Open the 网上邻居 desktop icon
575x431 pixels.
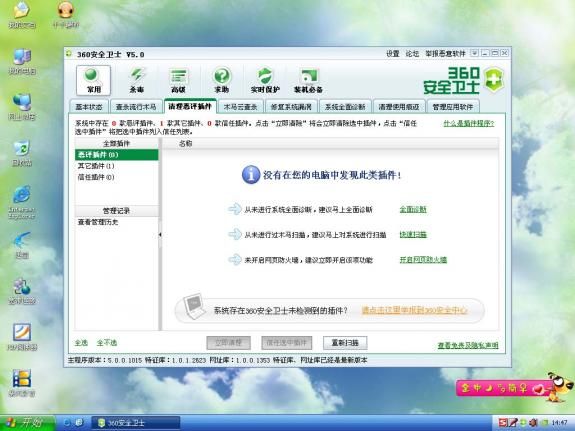point(22,107)
